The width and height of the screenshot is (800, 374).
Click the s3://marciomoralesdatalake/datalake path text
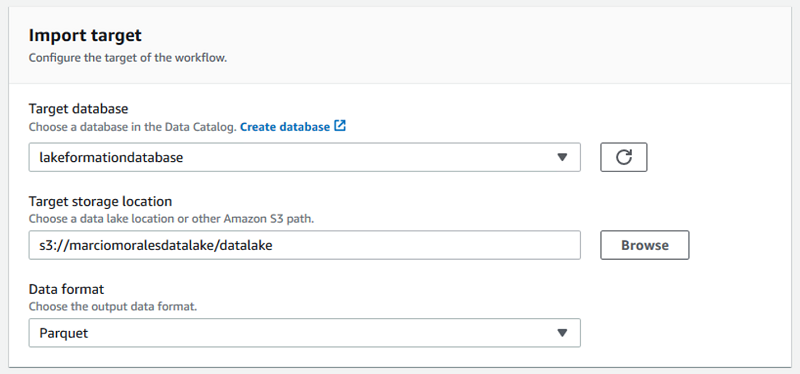[156, 245]
